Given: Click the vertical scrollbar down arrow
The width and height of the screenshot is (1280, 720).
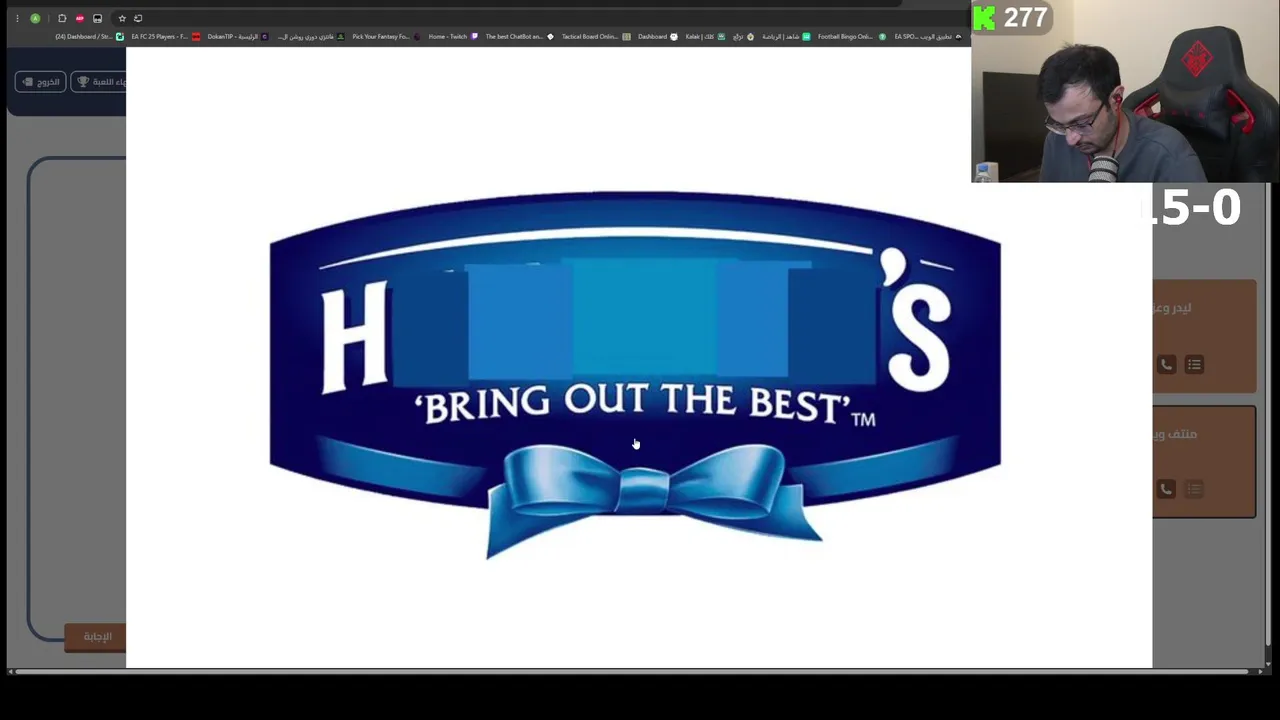Looking at the screenshot, I should pos(1269,664).
